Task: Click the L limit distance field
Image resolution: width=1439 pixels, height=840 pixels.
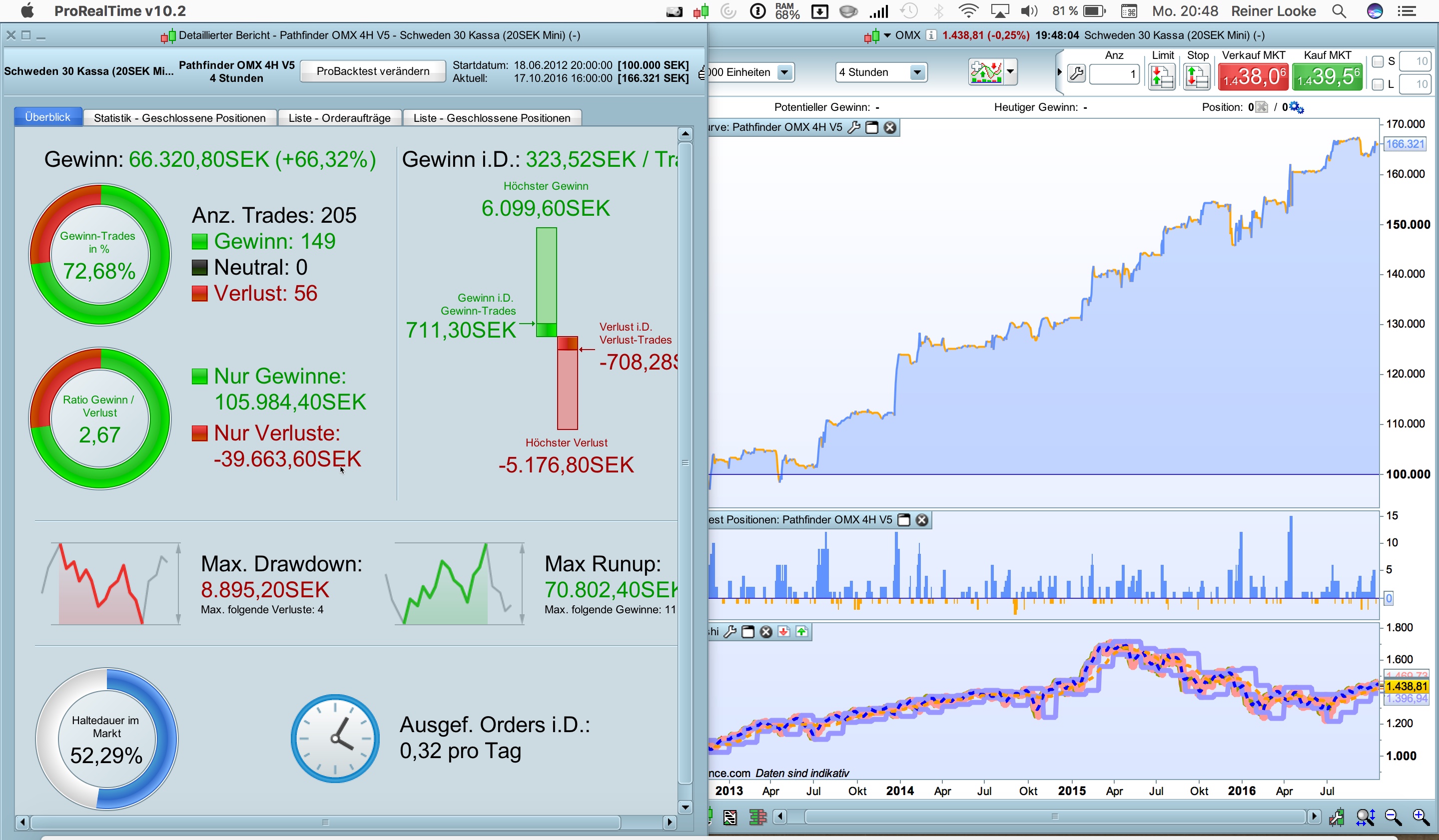Action: click(x=1415, y=84)
